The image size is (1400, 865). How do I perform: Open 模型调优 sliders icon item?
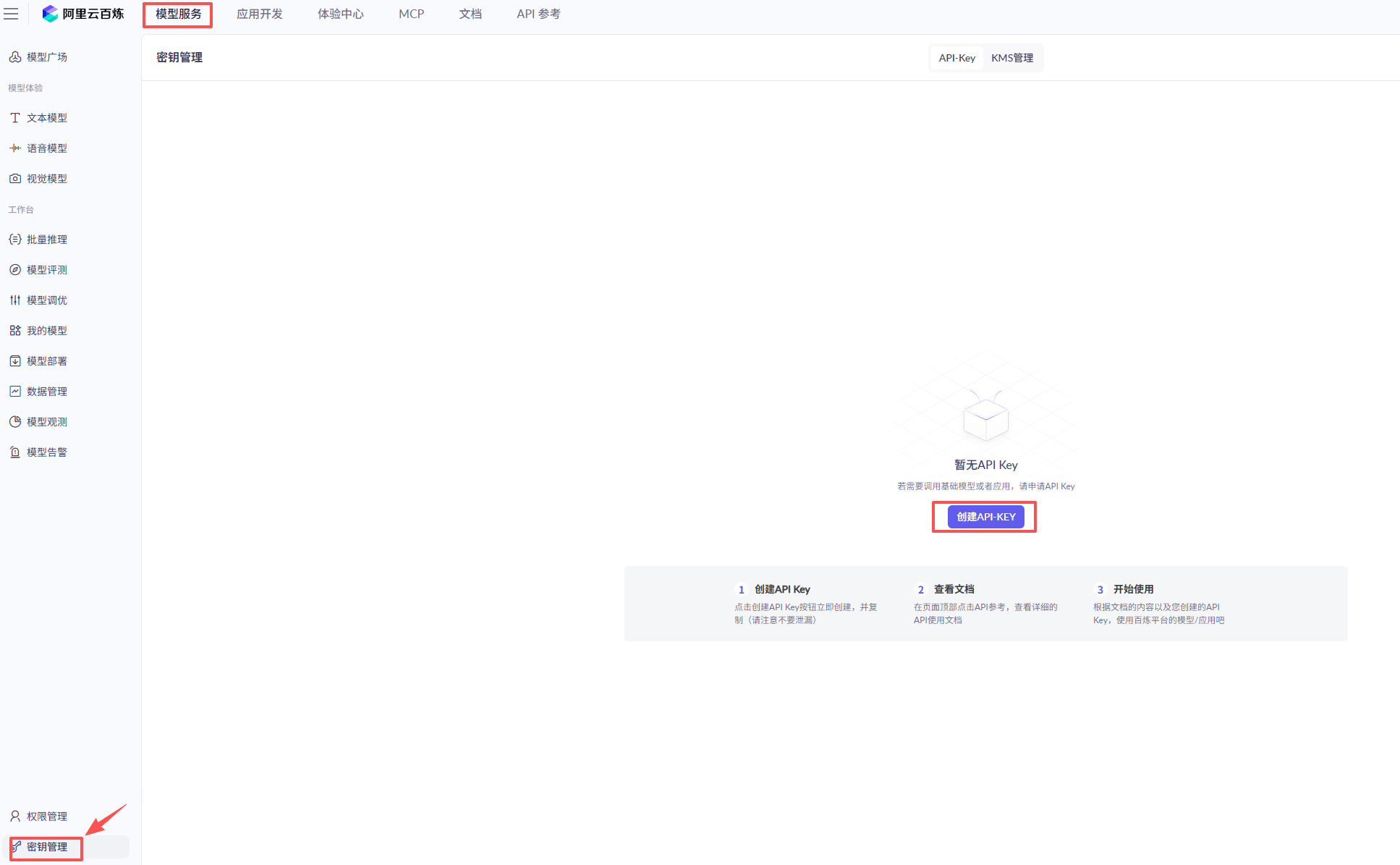[x=15, y=300]
